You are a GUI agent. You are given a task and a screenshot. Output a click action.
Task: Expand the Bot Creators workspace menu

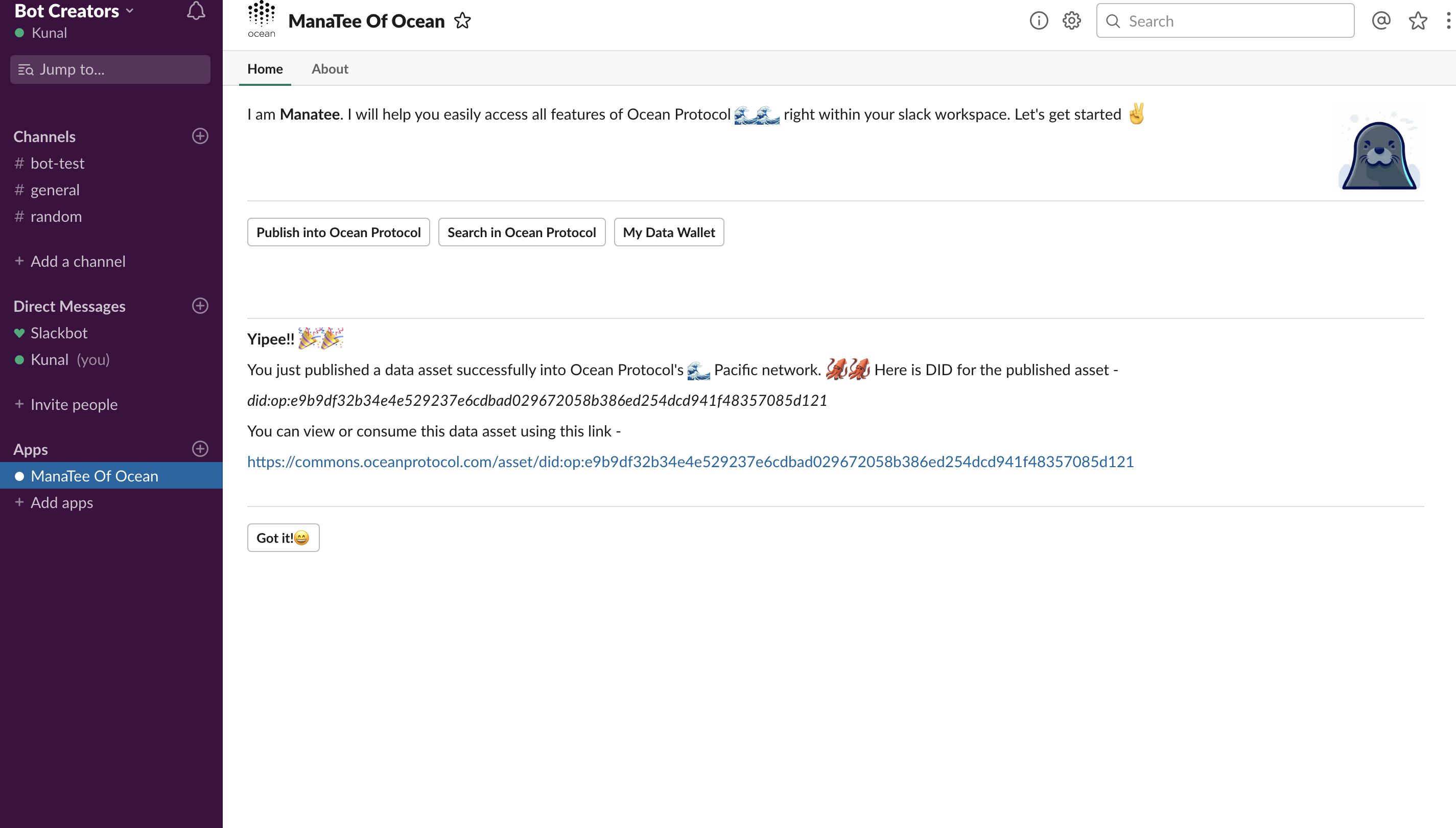click(x=74, y=11)
